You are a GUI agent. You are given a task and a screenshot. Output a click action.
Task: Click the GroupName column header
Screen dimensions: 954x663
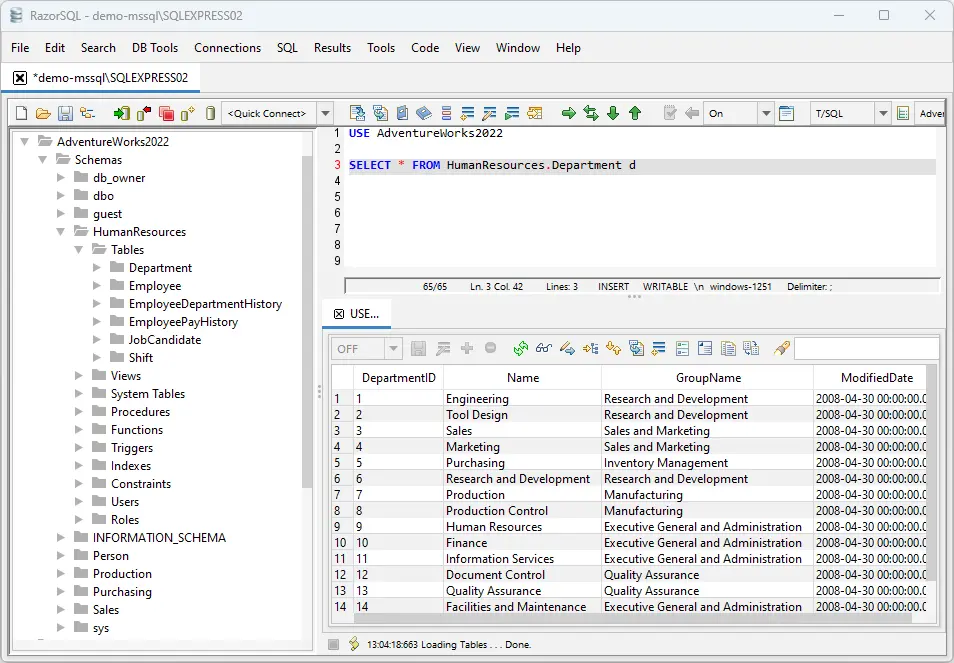pos(708,378)
